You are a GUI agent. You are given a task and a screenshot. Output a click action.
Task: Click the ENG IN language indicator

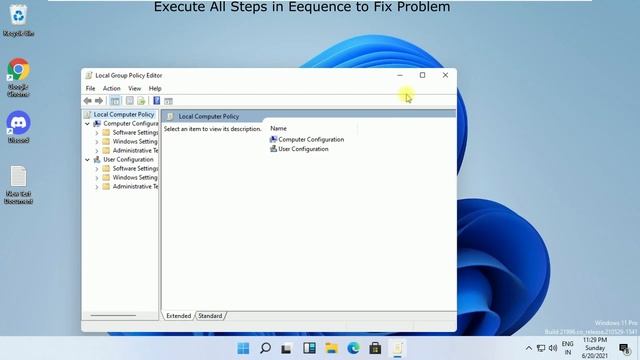(x=567, y=348)
